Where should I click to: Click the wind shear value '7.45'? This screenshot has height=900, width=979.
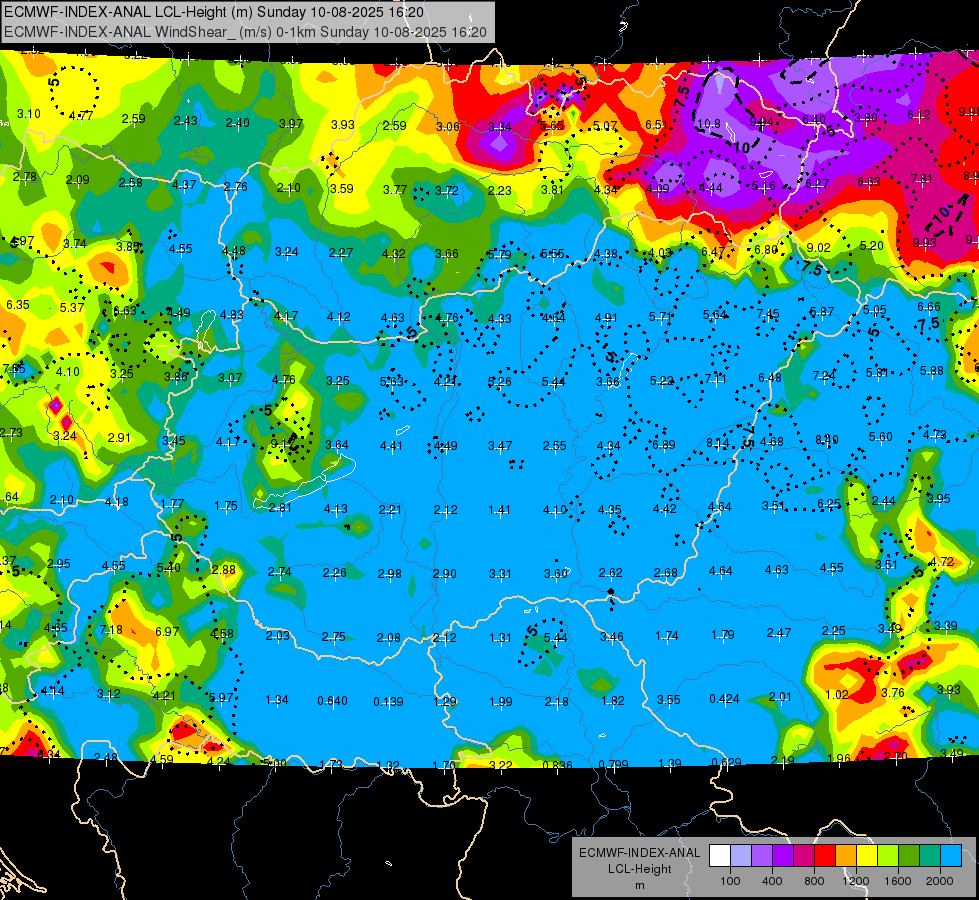click(768, 314)
